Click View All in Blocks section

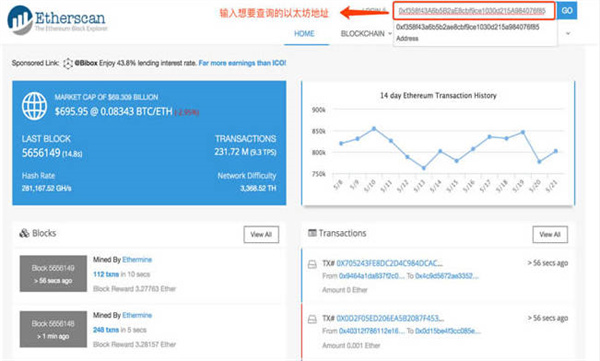[261, 235]
